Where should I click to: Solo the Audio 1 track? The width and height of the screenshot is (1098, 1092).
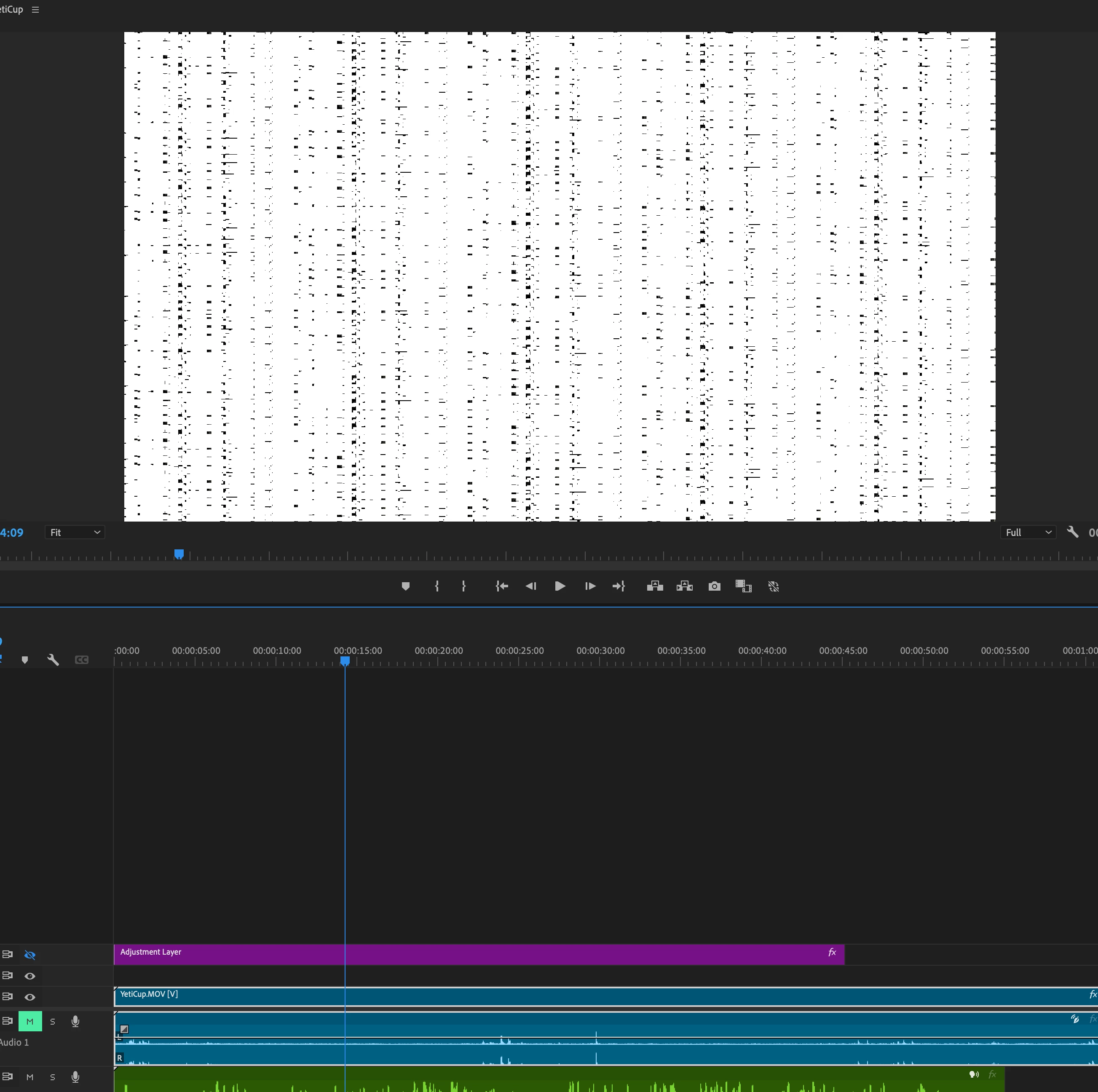click(x=52, y=1022)
